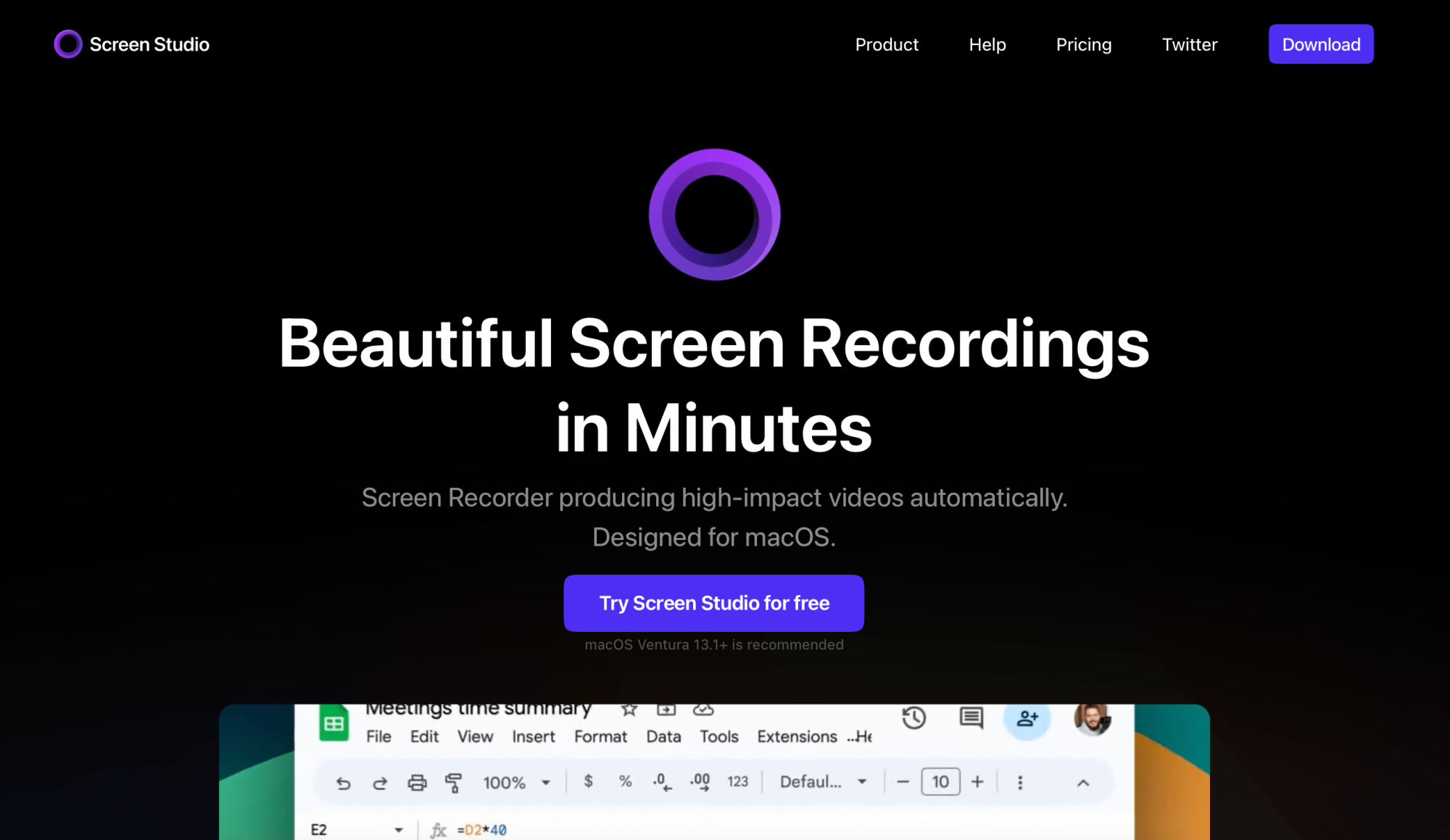Decrease font size minus button

pyautogui.click(x=903, y=782)
